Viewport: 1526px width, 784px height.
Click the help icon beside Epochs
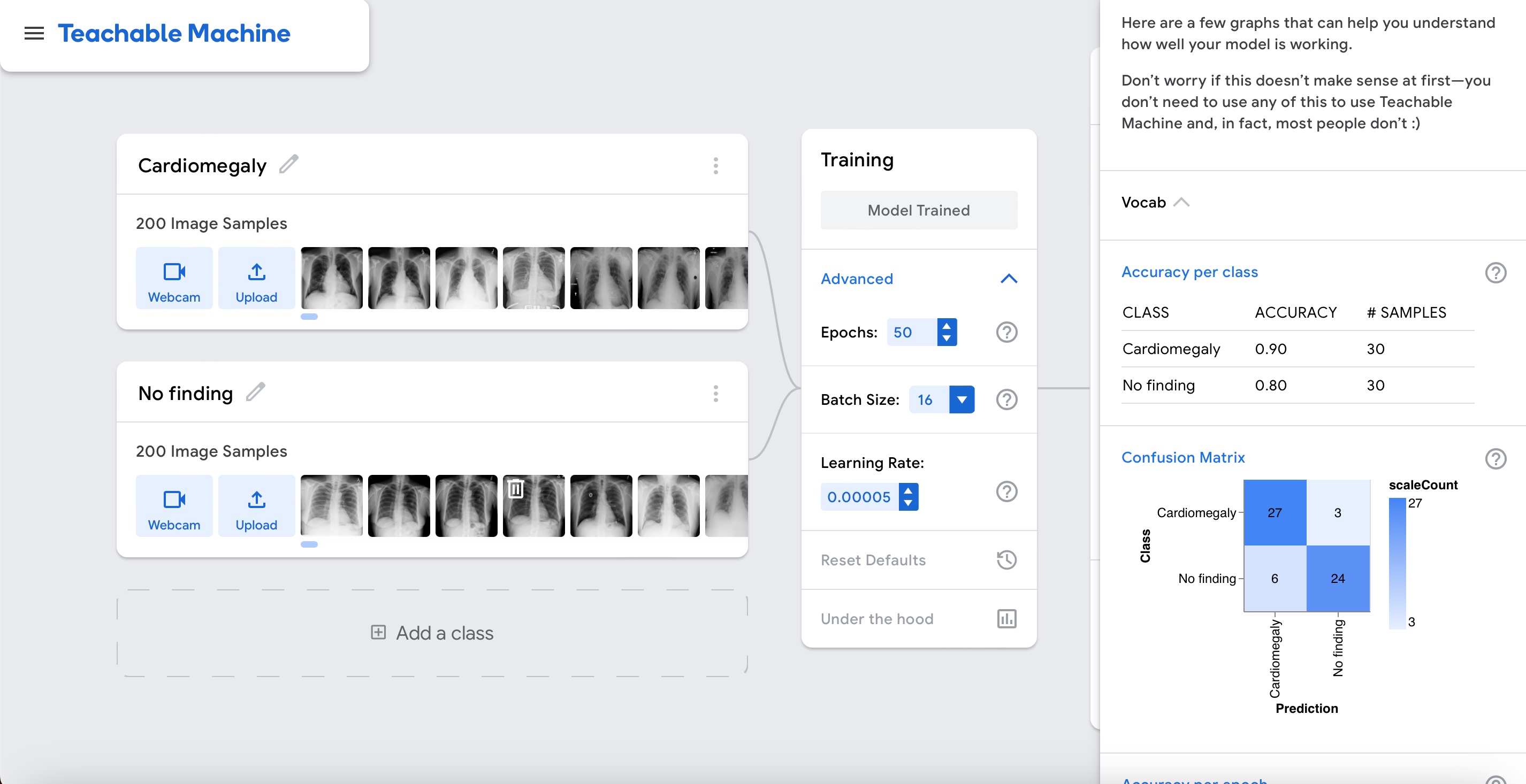pos(1006,332)
